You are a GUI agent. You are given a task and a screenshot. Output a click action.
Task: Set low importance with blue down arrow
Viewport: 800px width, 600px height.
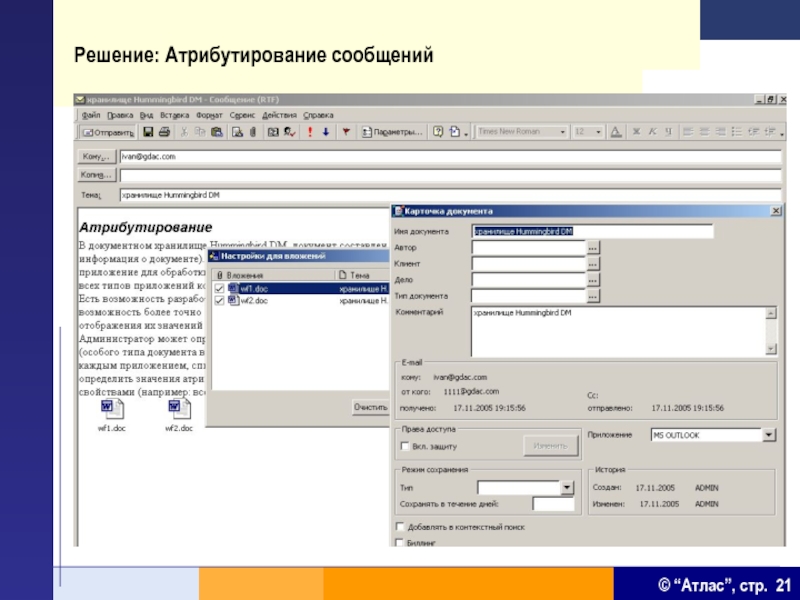point(326,132)
